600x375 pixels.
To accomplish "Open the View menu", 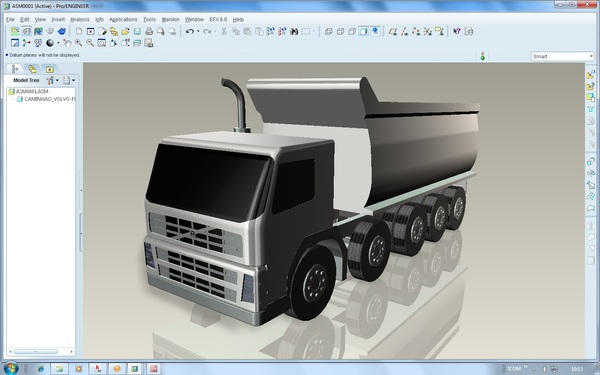I will [40, 20].
